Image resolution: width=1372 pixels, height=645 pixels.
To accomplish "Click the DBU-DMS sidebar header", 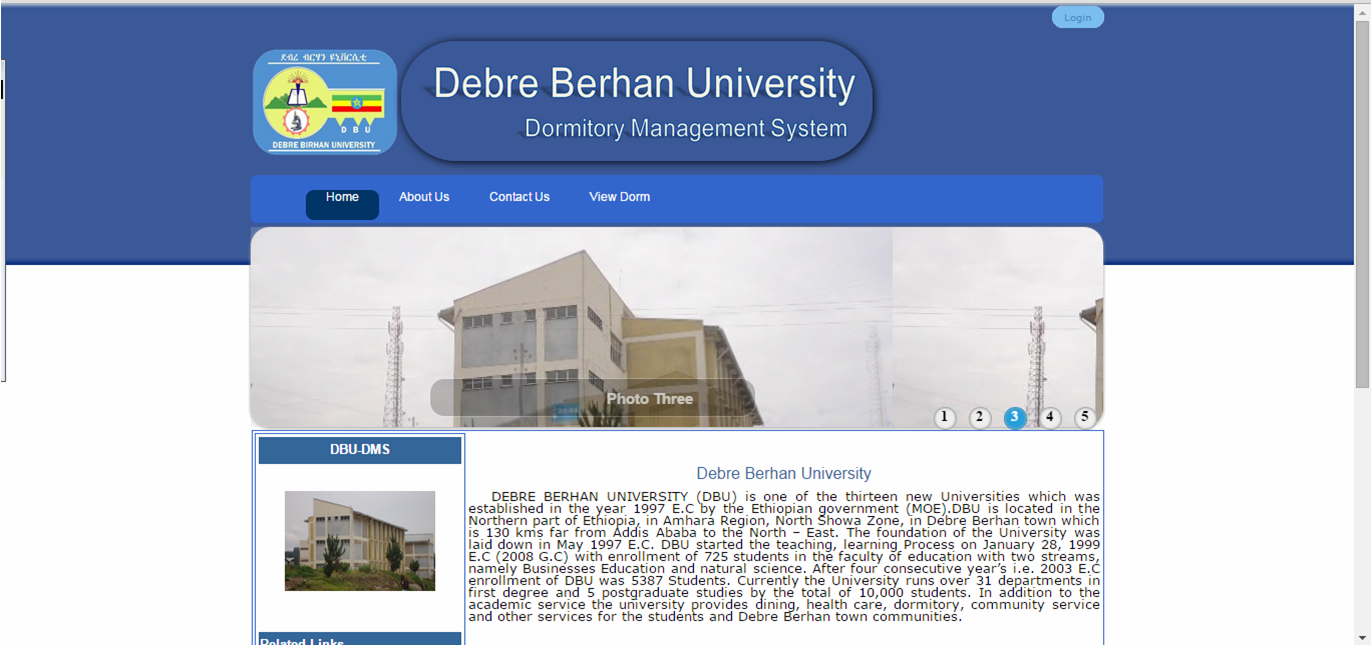I will coord(360,450).
